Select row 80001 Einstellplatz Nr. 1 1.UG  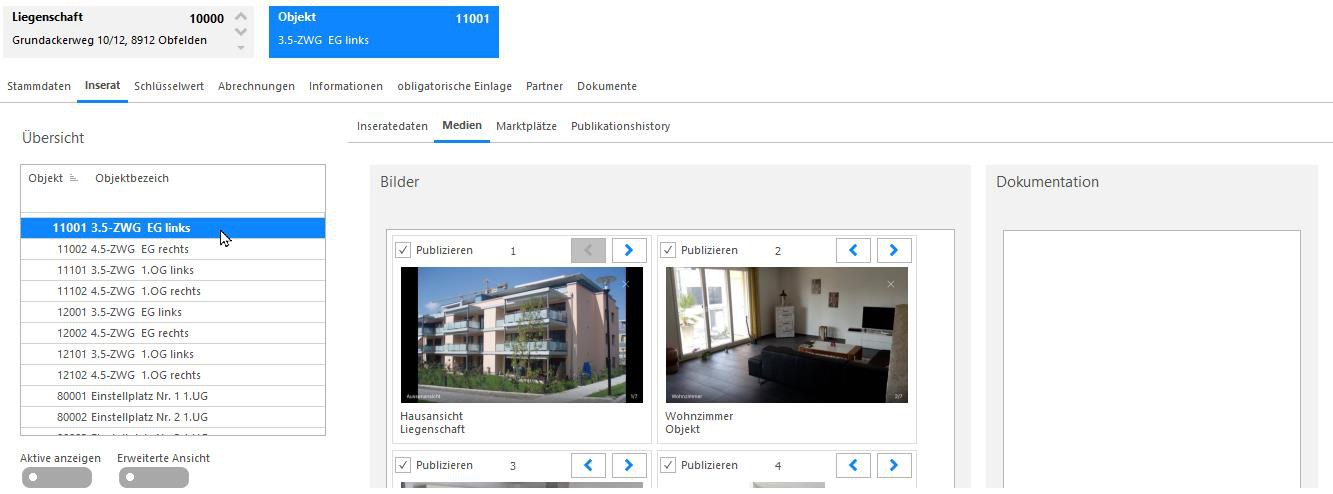click(x=173, y=396)
